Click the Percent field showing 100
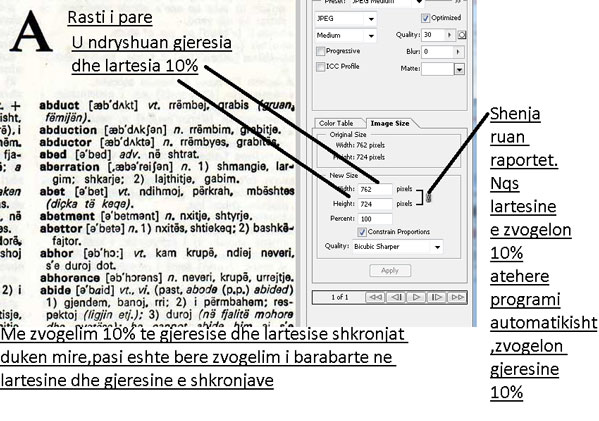The image size is (599, 421). coord(375,219)
